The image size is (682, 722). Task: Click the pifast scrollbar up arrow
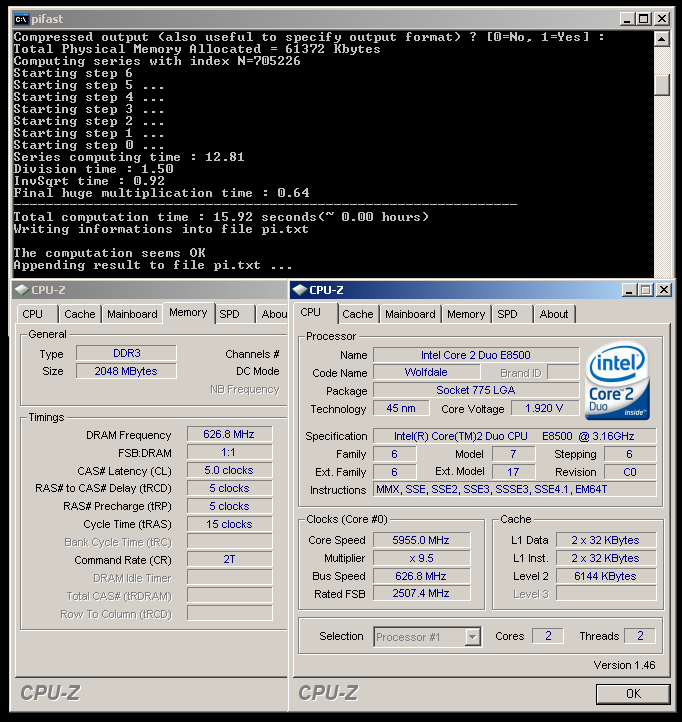(x=661, y=39)
